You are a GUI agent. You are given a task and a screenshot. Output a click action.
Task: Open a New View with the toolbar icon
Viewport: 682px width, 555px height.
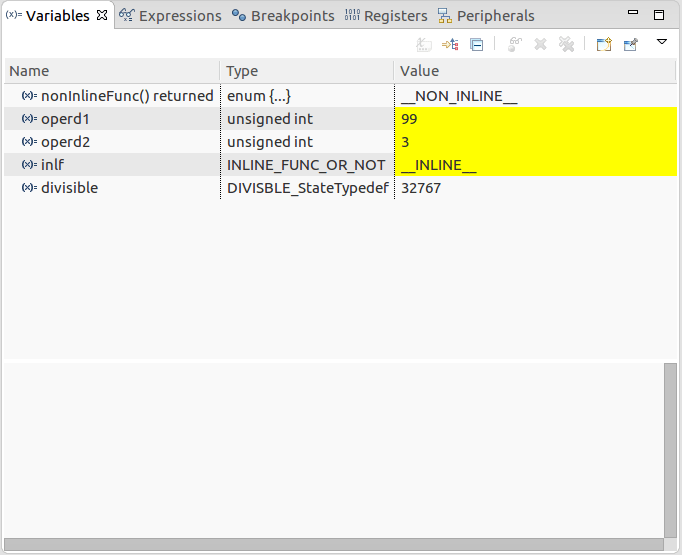[604, 44]
